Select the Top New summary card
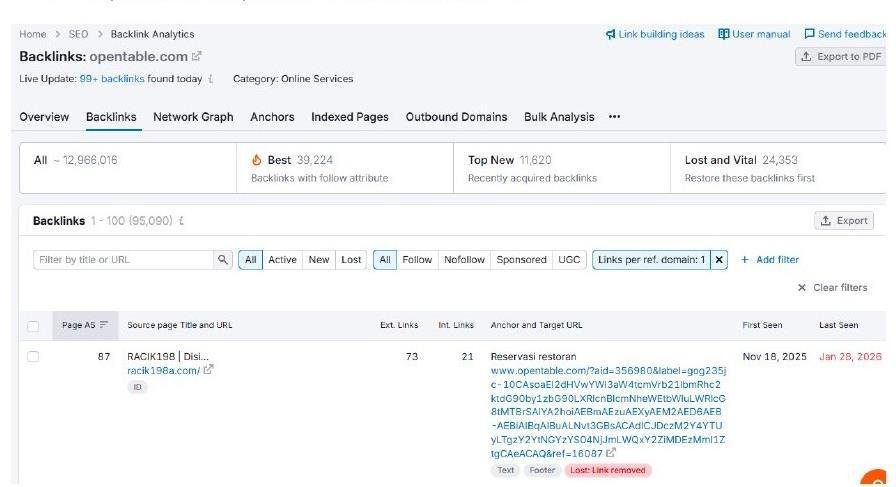This screenshot has width=896, height=487. [x=562, y=168]
